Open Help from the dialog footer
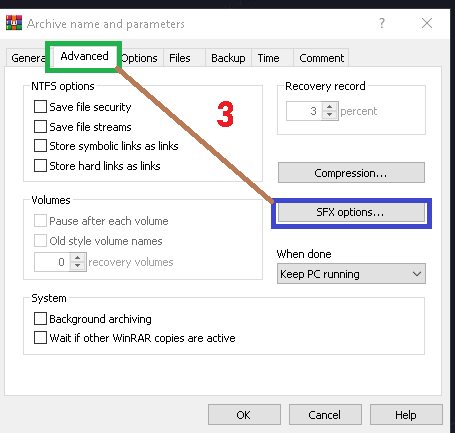The height and width of the screenshot is (433, 455). (x=406, y=415)
